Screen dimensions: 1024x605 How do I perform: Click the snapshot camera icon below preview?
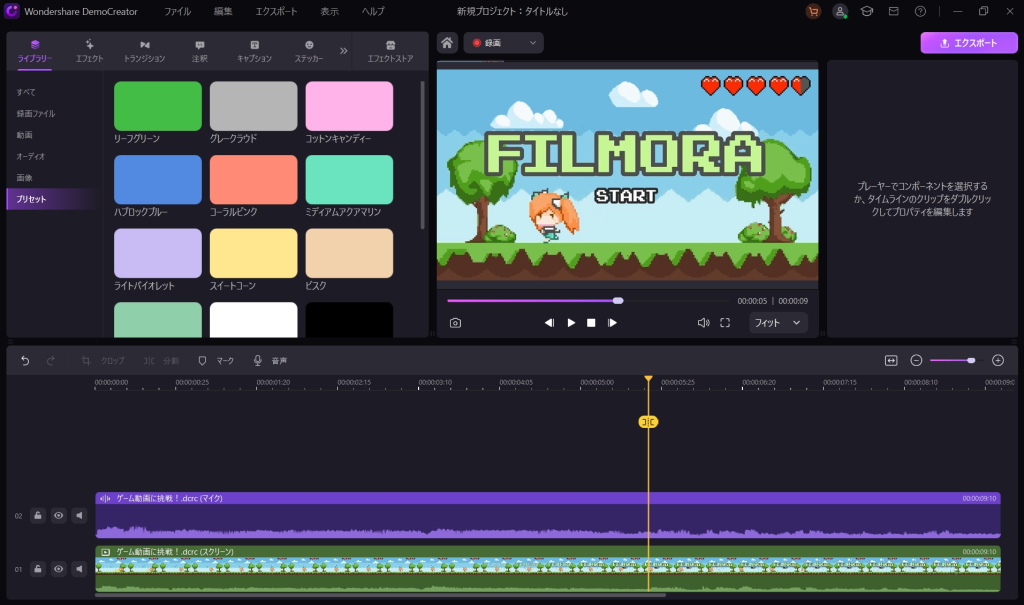[455, 323]
